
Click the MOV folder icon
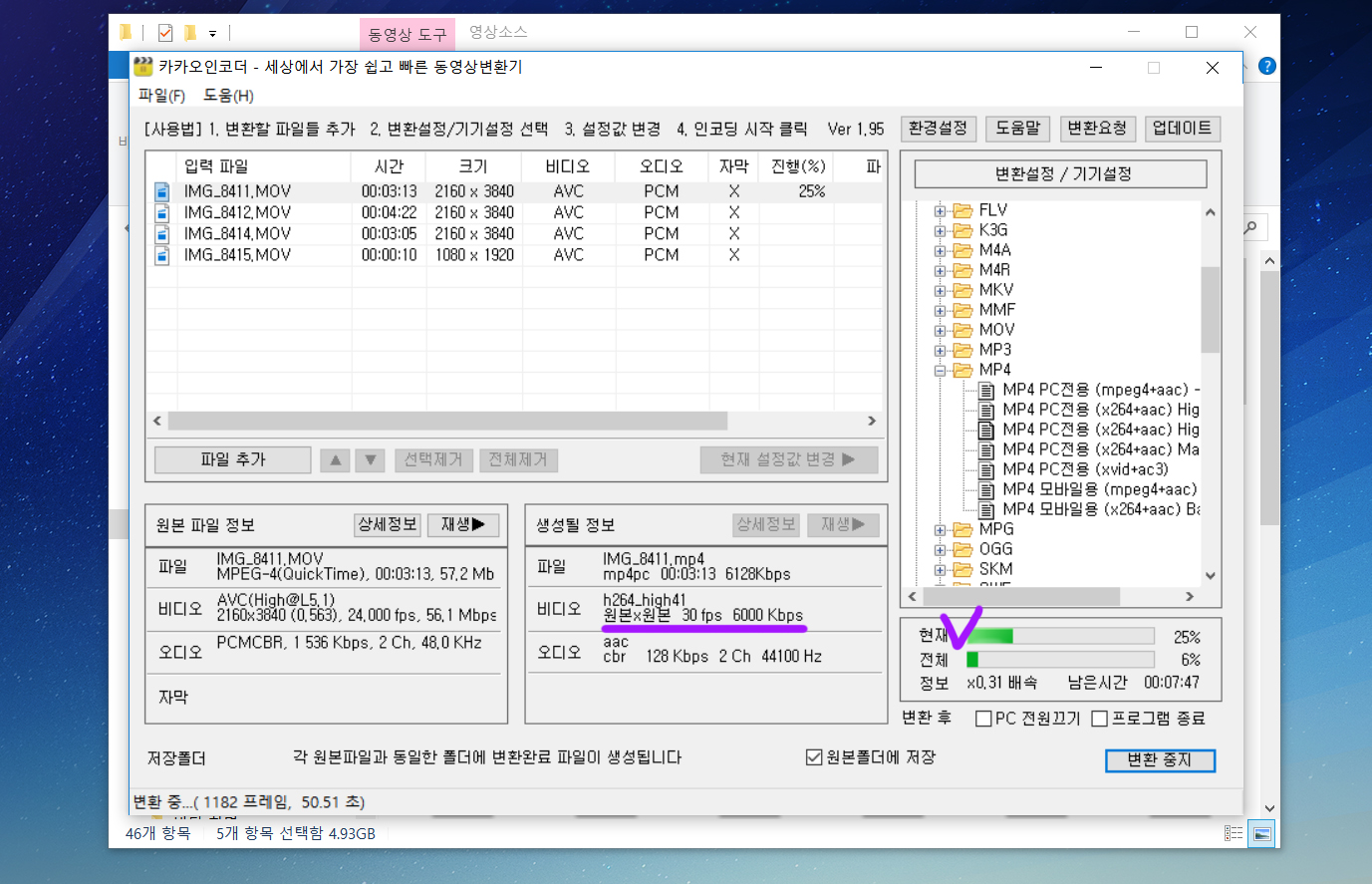pyautogui.click(x=962, y=330)
